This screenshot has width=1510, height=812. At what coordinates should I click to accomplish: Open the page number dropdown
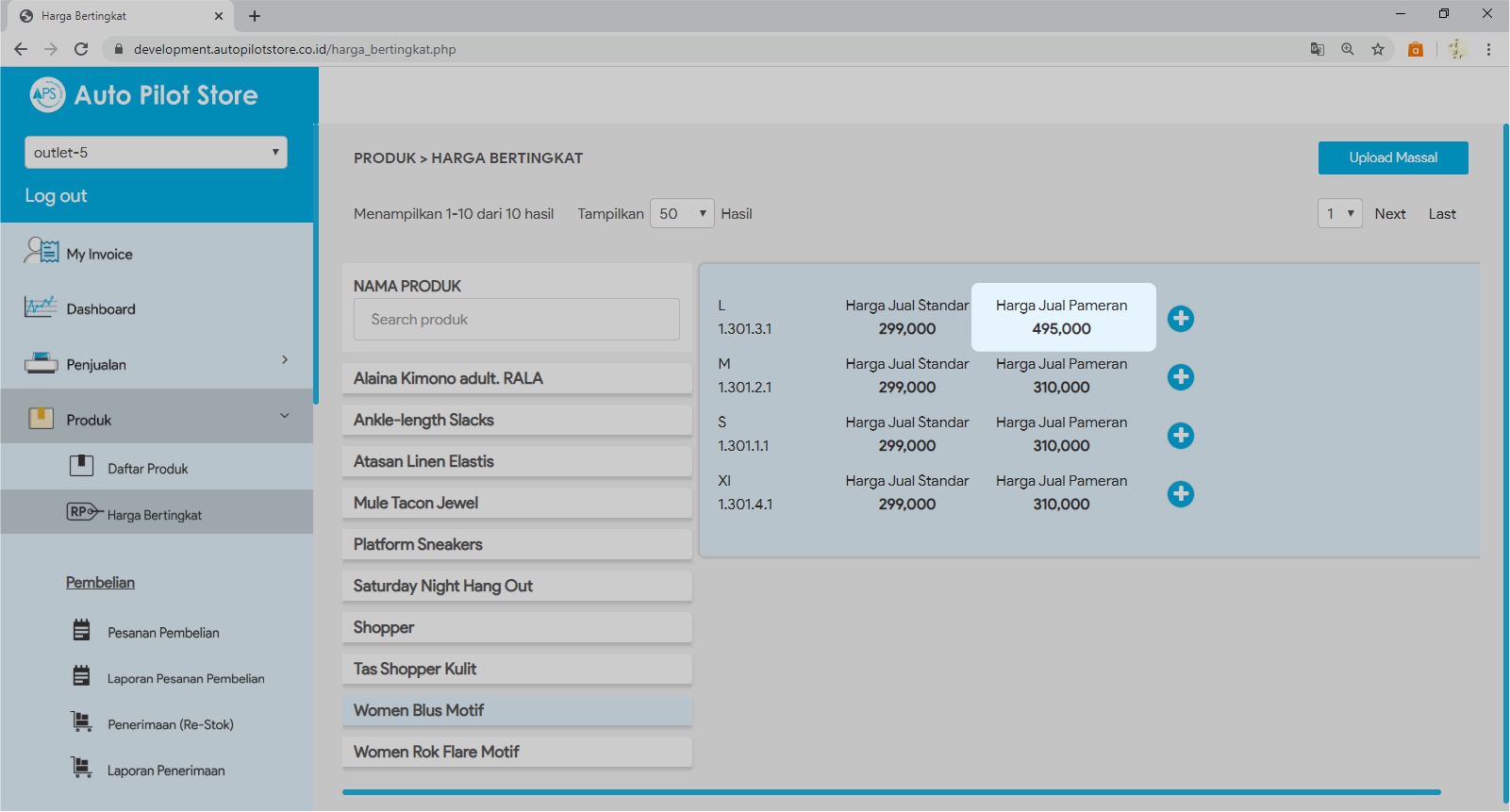(1339, 214)
